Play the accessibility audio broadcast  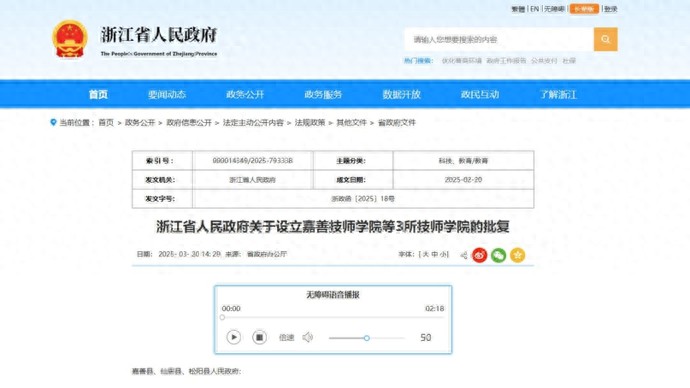(234, 337)
